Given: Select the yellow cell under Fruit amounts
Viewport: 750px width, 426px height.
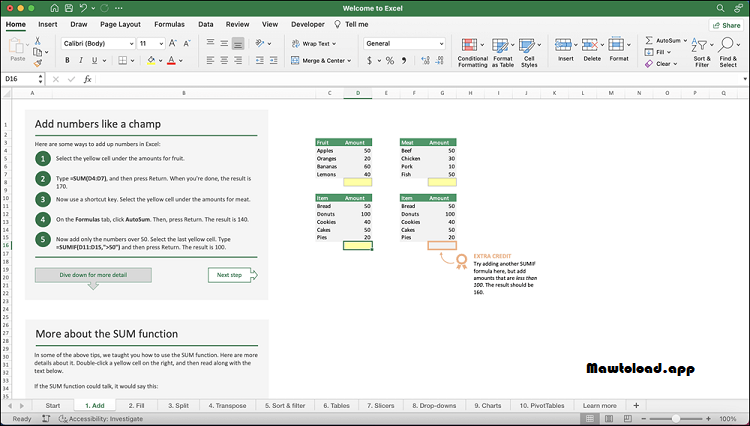Looking at the screenshot, I should [358, 182].
